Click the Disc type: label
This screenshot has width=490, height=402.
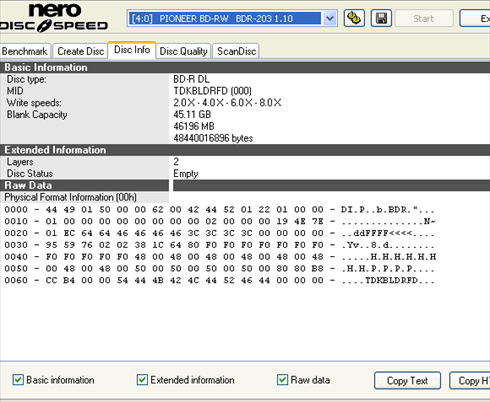[27, 79]
